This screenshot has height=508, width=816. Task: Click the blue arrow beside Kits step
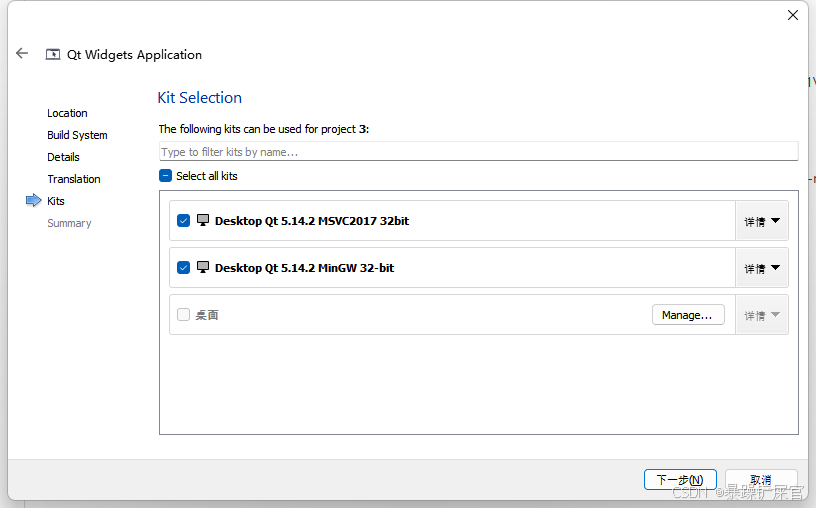[x=33, y=200]
